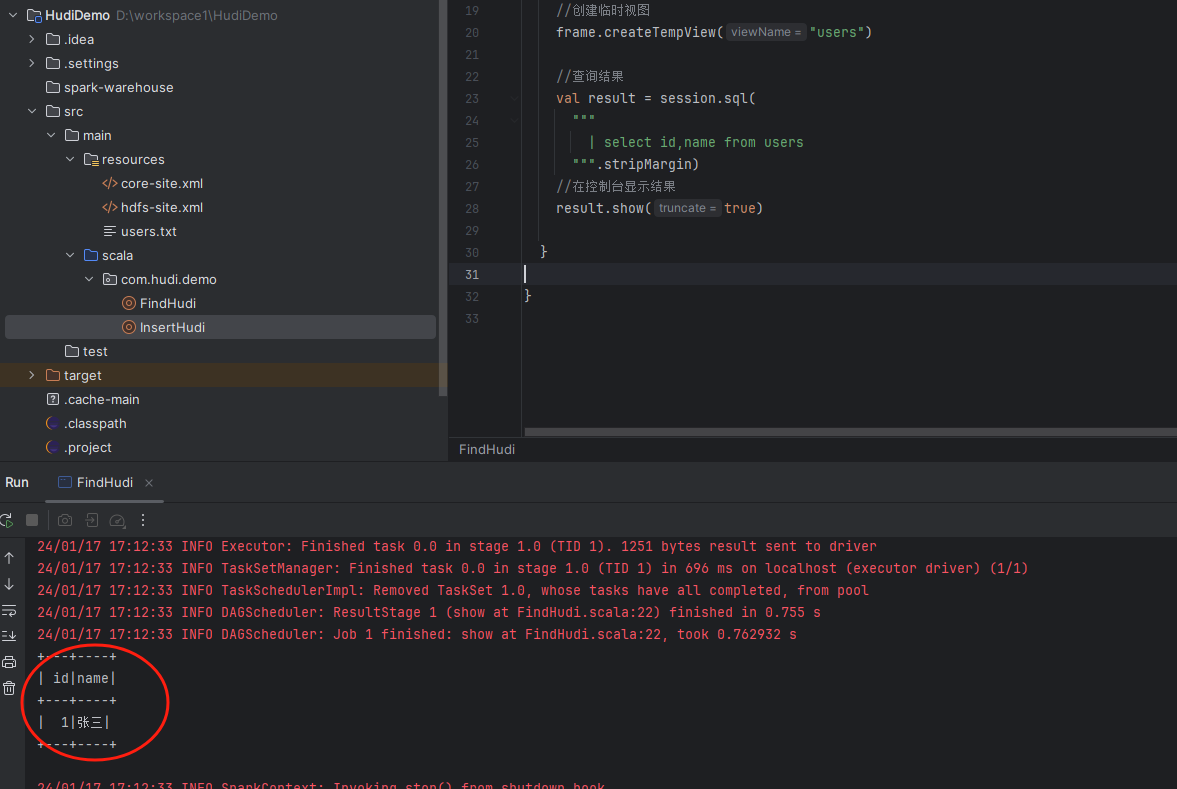
Task: Clear all console output with trash icon
Action: 9,688
